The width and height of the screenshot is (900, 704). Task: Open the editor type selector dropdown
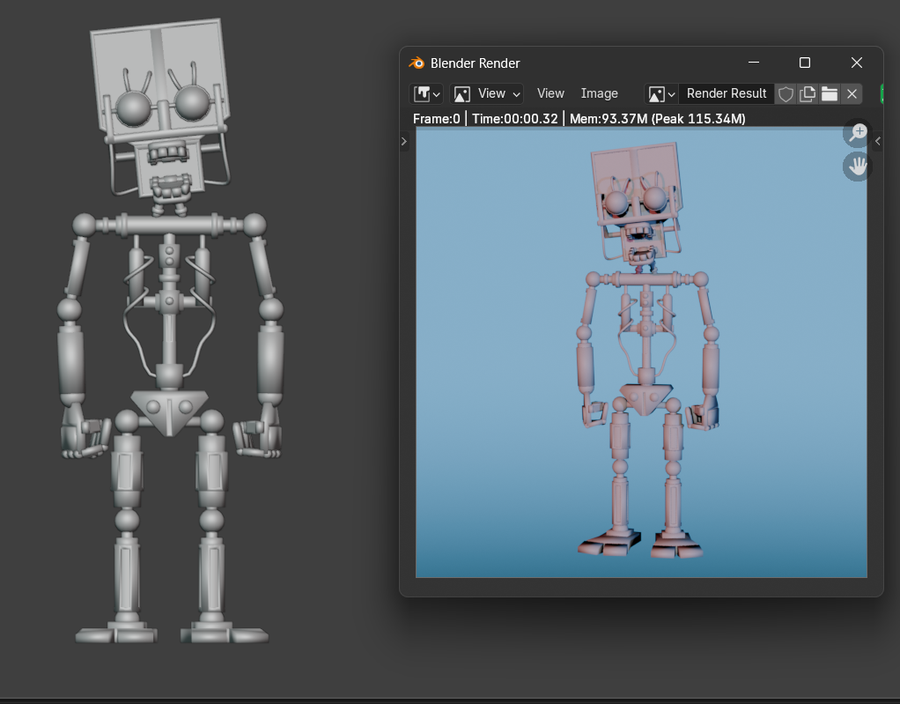(426, 94)
